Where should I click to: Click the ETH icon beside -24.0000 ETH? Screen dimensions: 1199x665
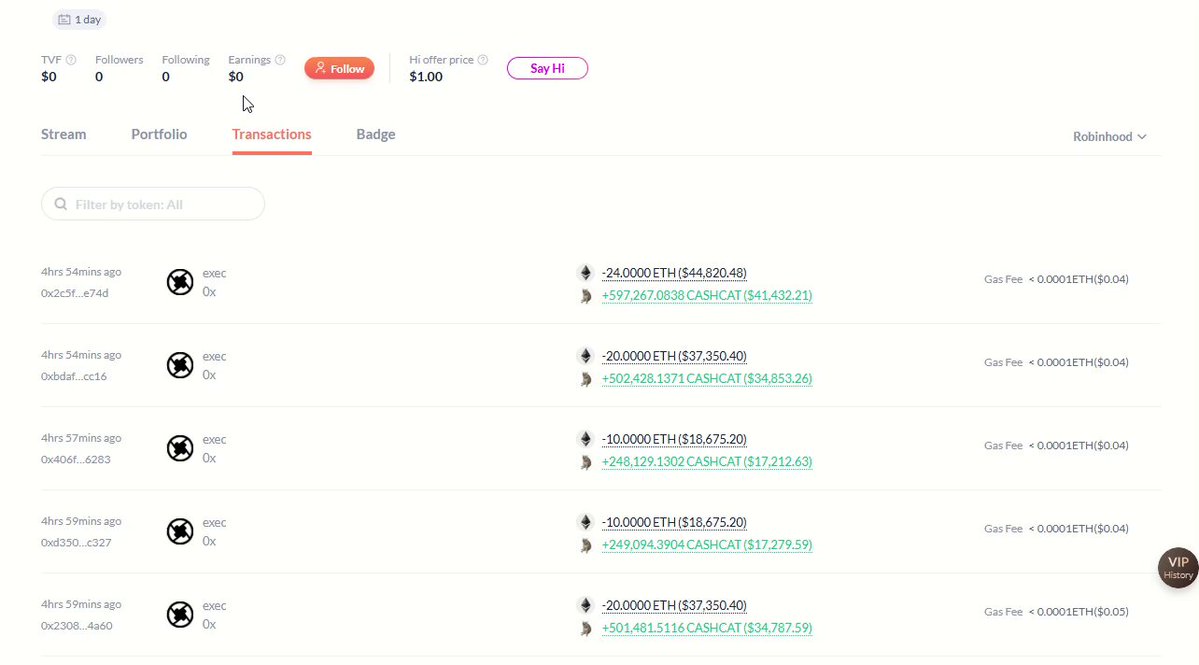pos(586,273)
